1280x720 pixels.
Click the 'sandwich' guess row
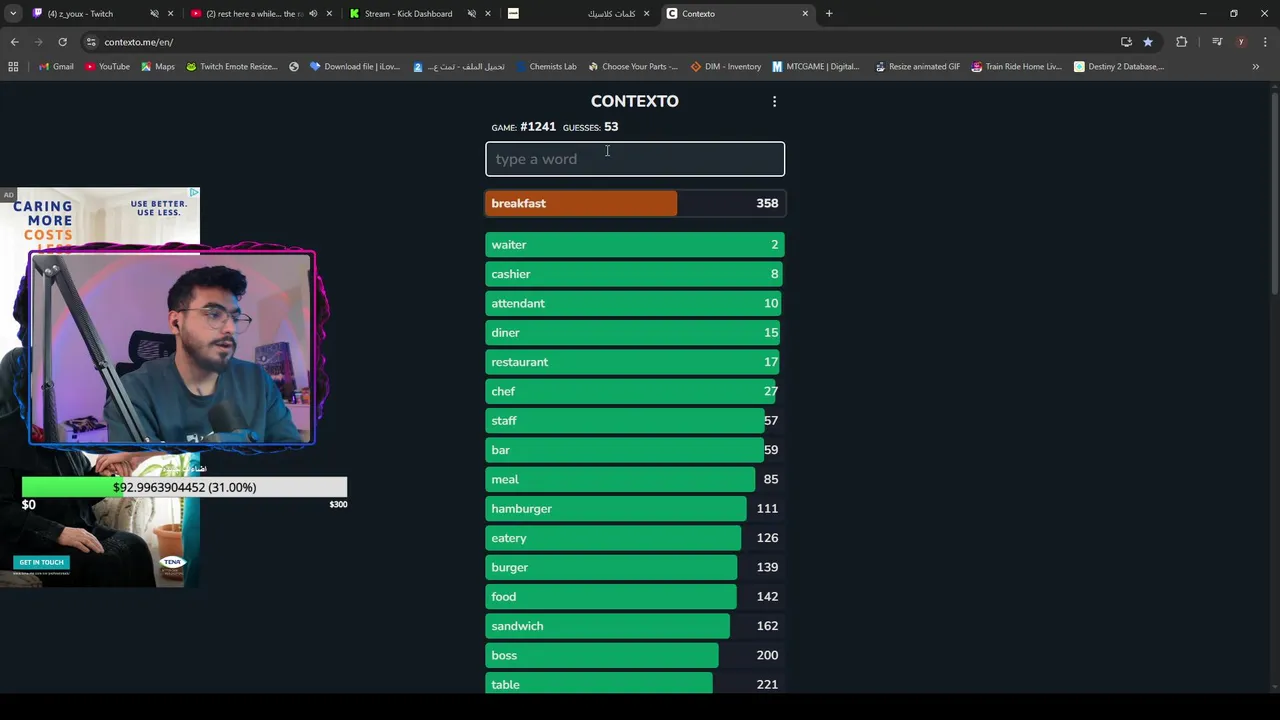[635, 626]
